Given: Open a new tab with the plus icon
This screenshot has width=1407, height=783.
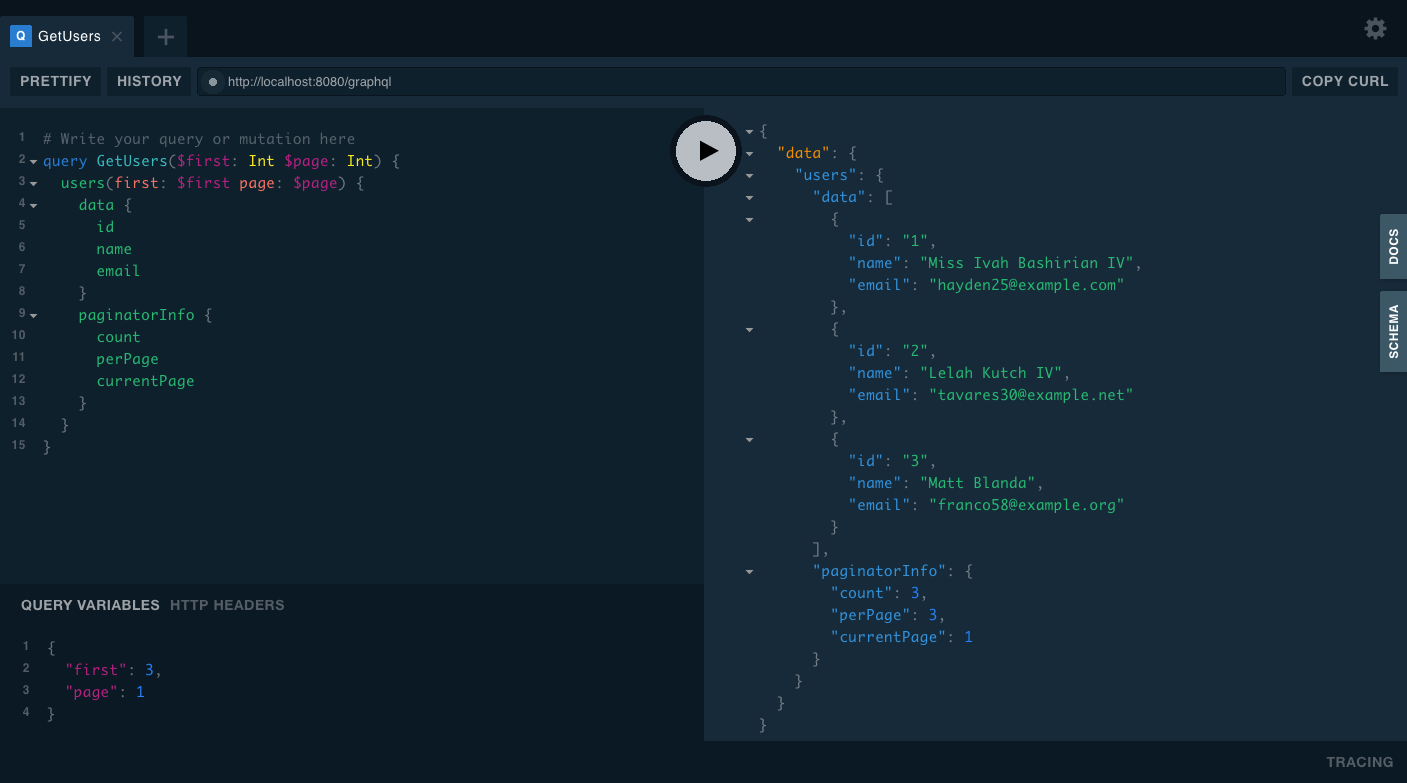Looking at the screenshot, I should (164, 36).
